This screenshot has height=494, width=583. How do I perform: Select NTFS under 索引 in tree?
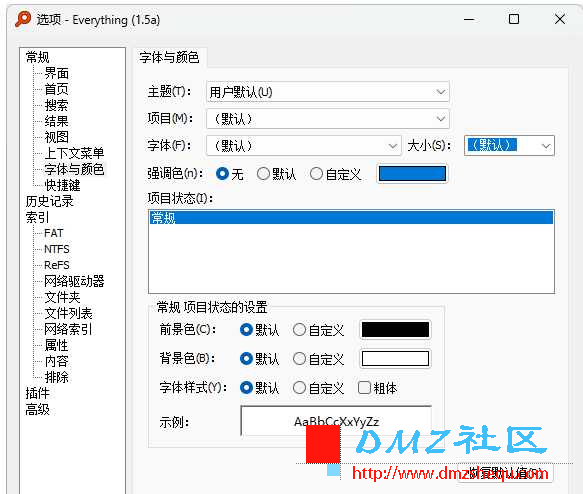coord(57,249)
